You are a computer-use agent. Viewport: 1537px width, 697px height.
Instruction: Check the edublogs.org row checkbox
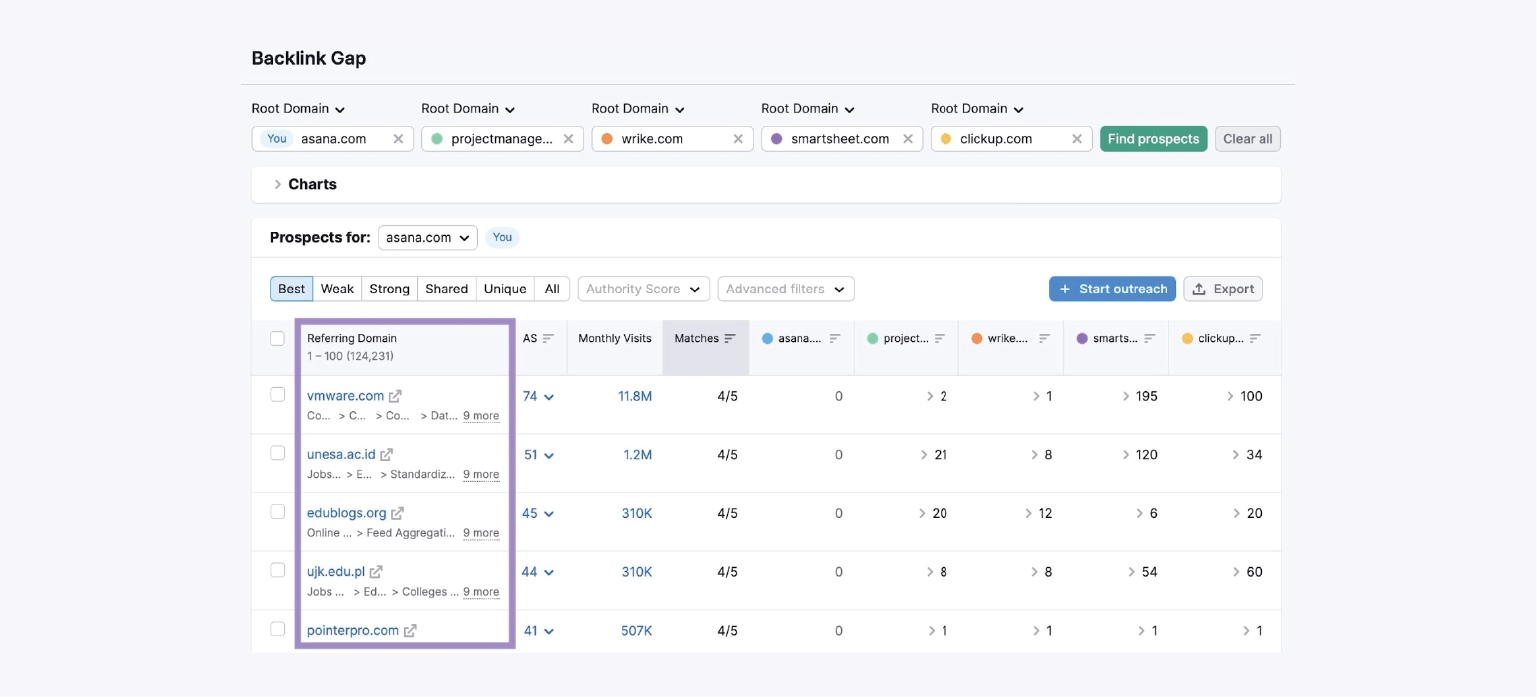click(278, 511)
